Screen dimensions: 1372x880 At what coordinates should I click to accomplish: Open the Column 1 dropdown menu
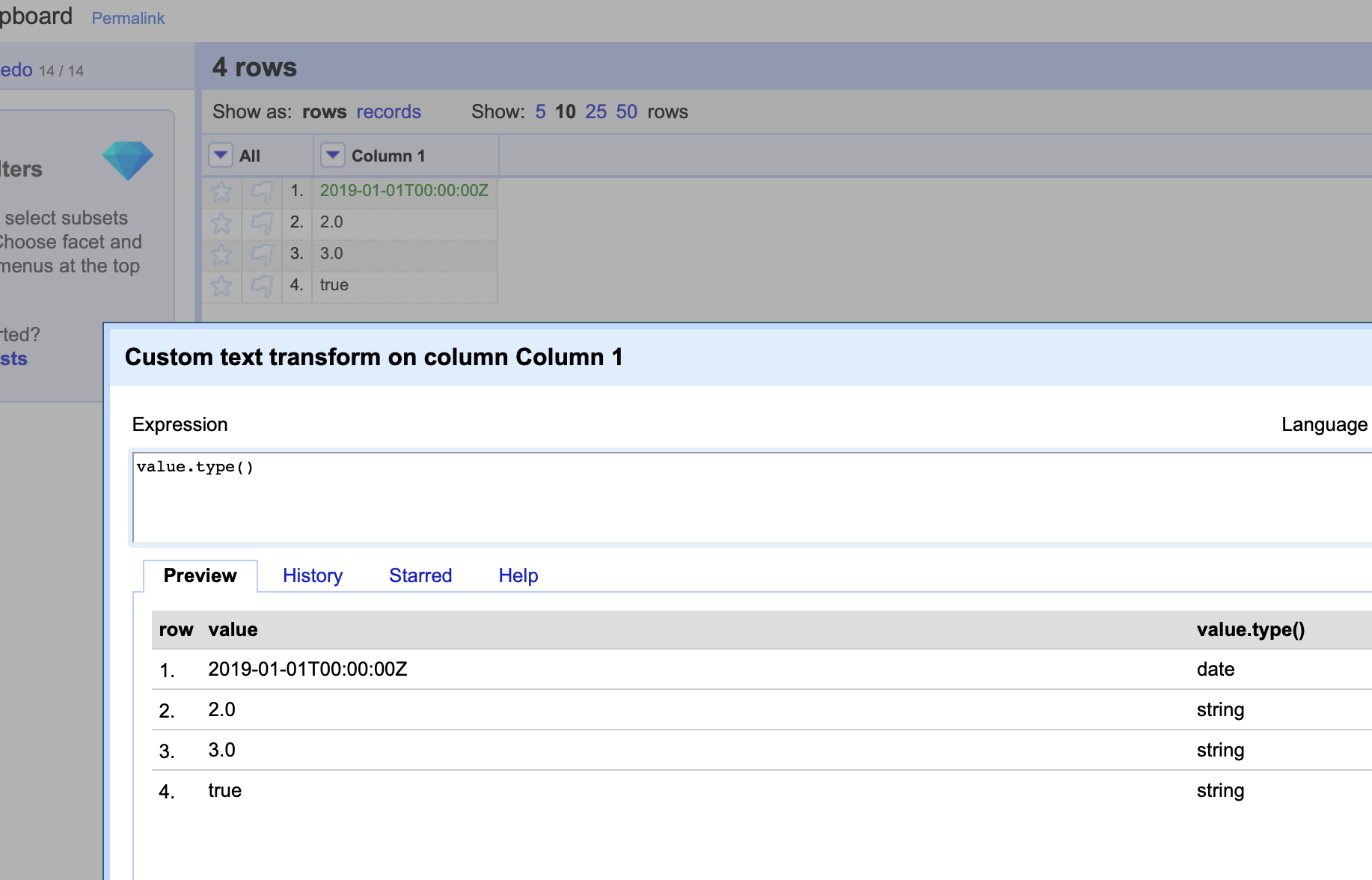click(332, 155)
